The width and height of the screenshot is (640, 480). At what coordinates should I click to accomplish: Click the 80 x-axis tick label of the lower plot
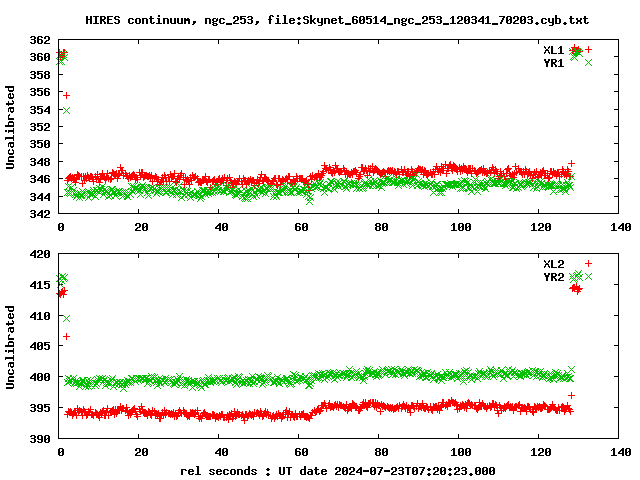[381, 452]
